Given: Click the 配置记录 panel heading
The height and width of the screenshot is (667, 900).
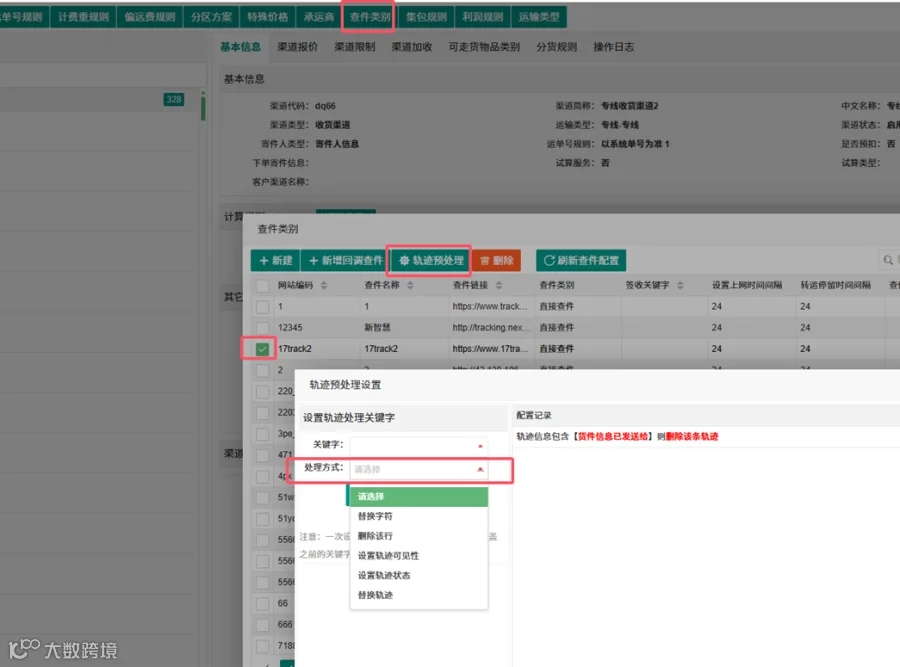Looking at the screenshot, I should (534, 416).
